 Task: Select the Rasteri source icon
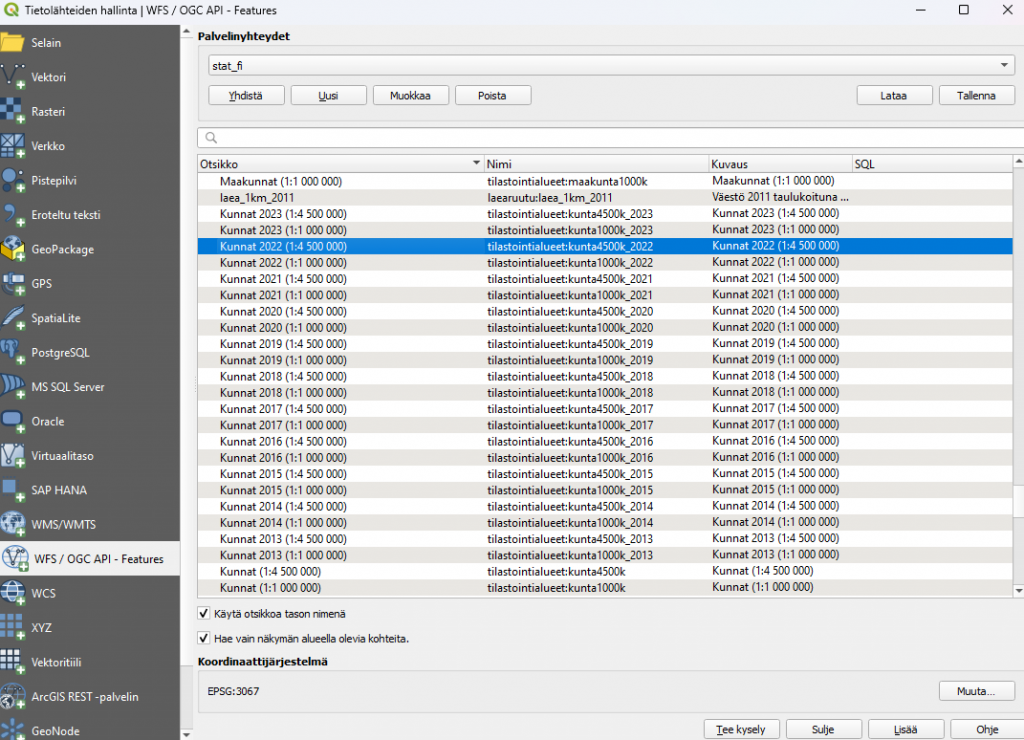pos(12,111)
